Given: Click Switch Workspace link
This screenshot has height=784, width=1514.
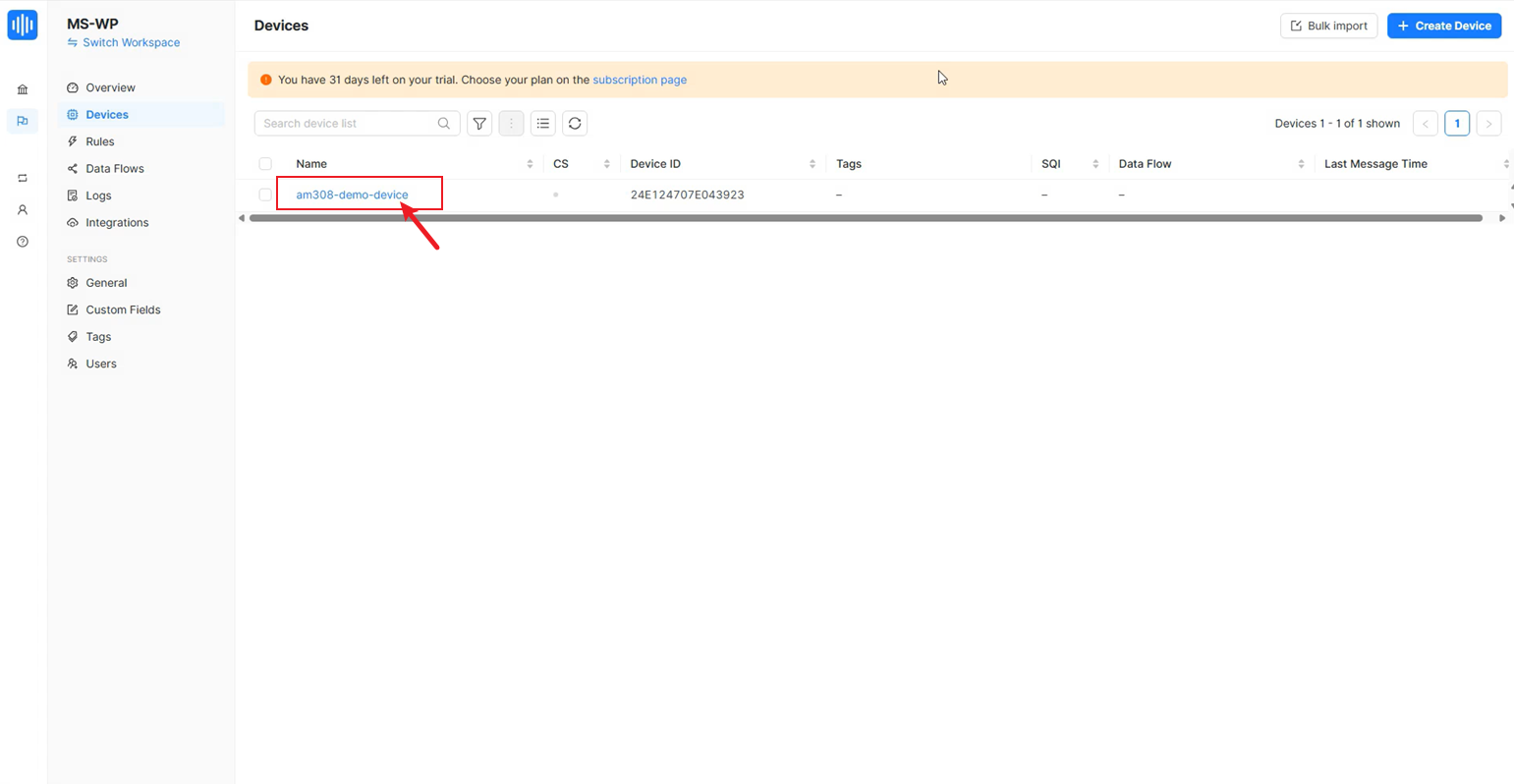Looking at the screenshot, I should coord(124,42).
